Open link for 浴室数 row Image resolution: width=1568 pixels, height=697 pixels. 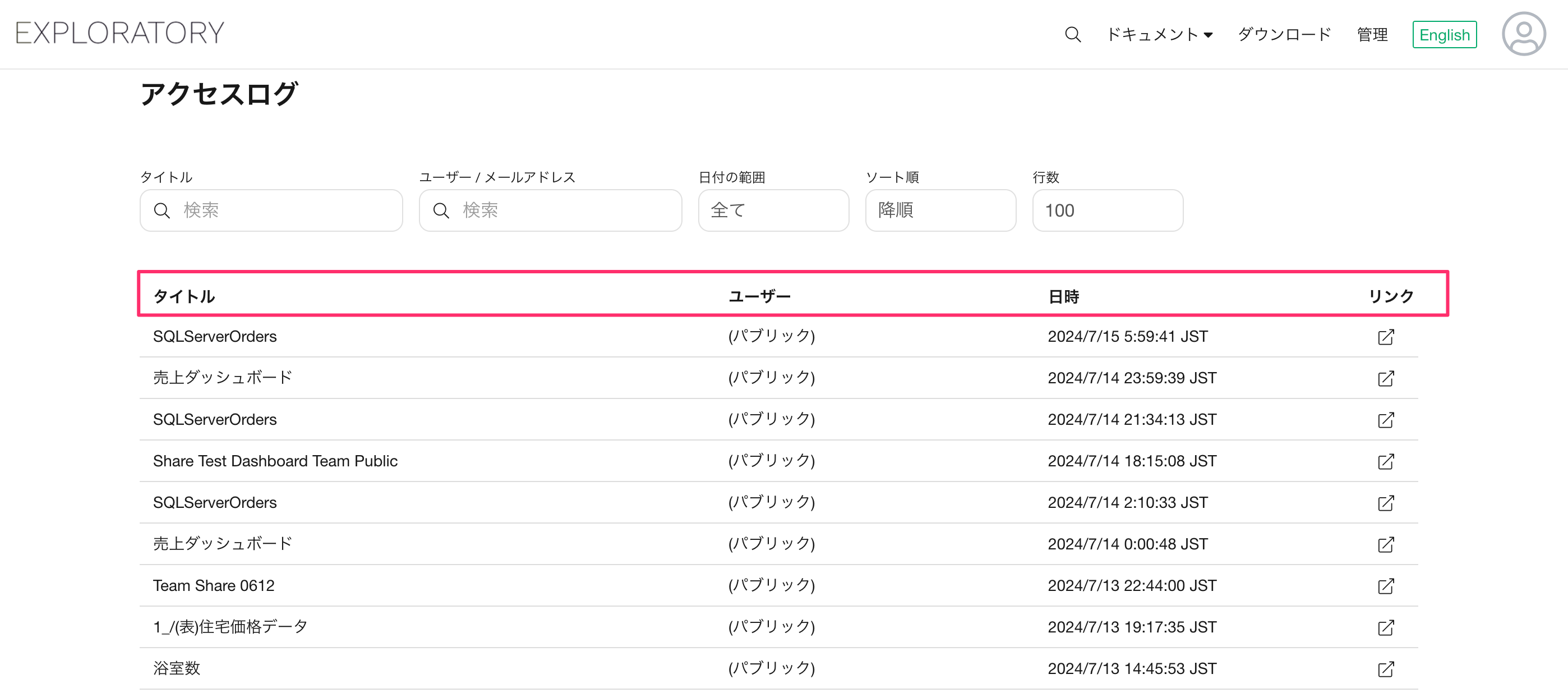pos(1386,668)
